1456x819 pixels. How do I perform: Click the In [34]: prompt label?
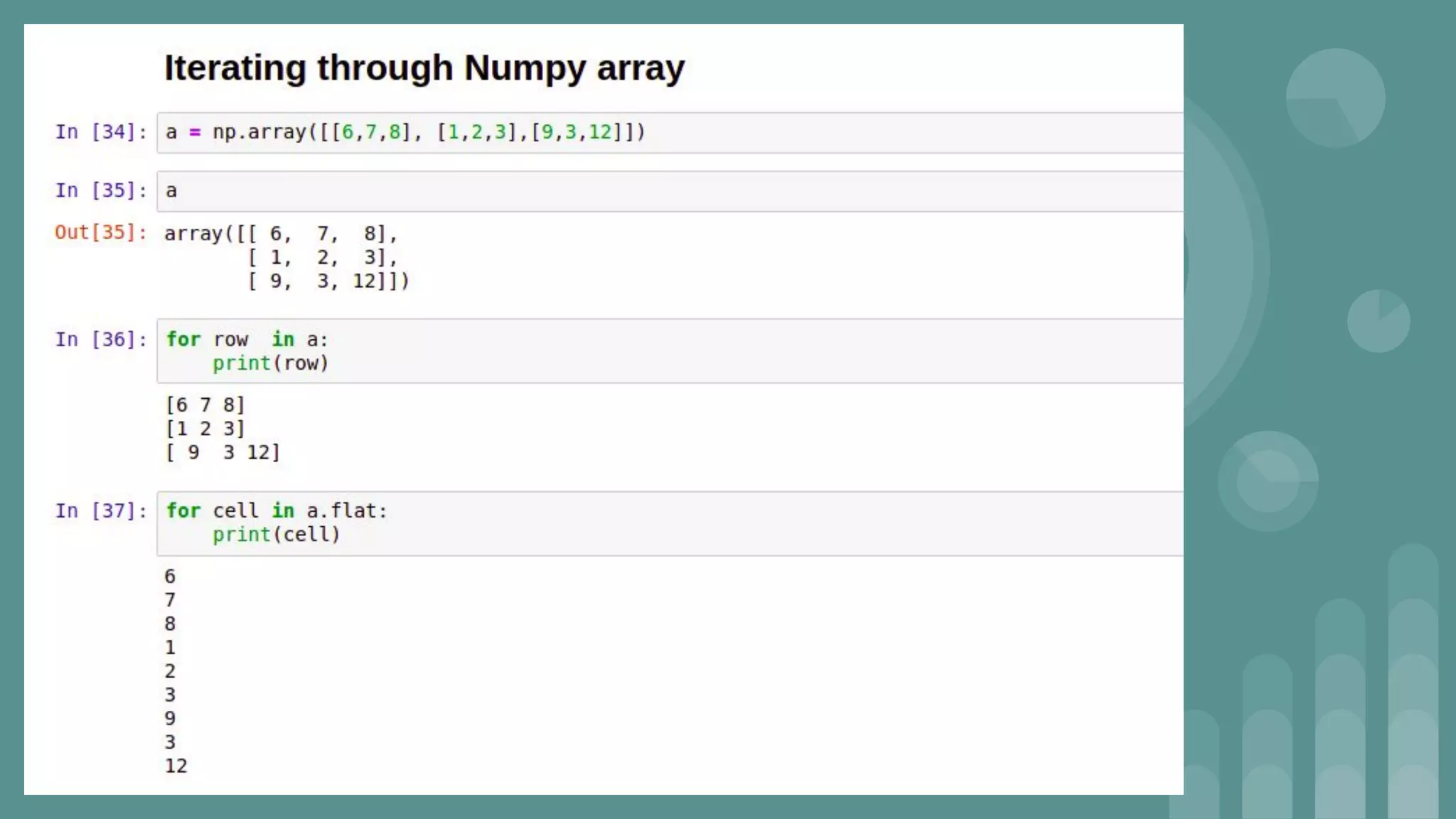point(101,132)
